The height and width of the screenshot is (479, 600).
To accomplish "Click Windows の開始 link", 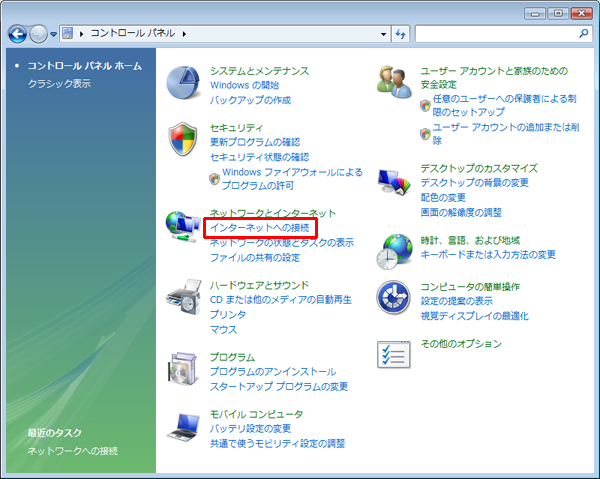I will (x=245, y=85).
